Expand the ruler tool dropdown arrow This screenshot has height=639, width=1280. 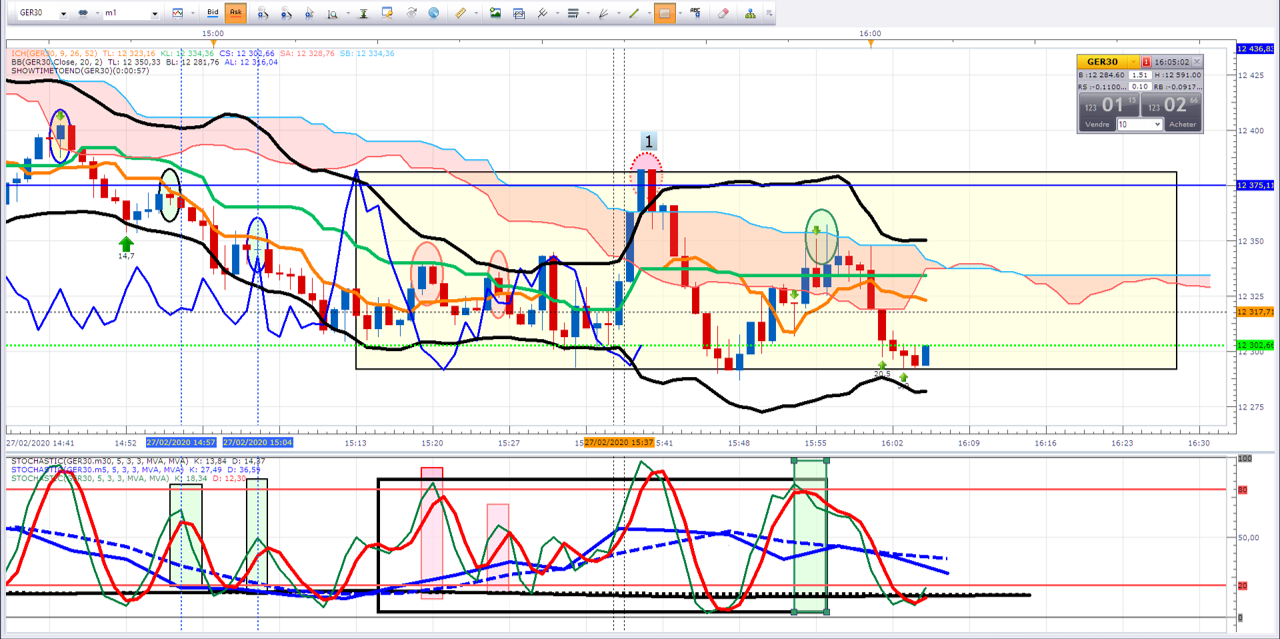tap(475, 13)
